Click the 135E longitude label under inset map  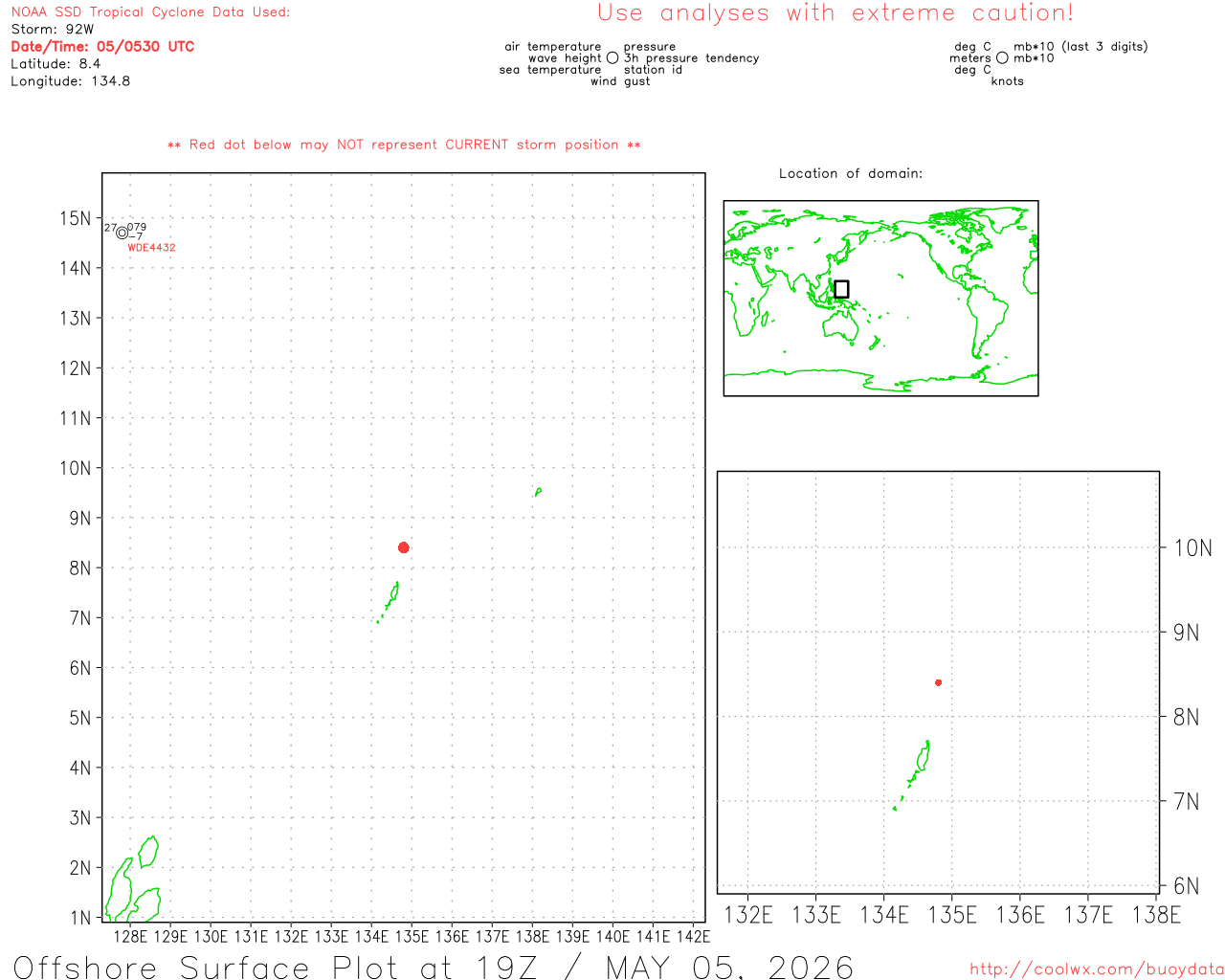pos(952,915)
